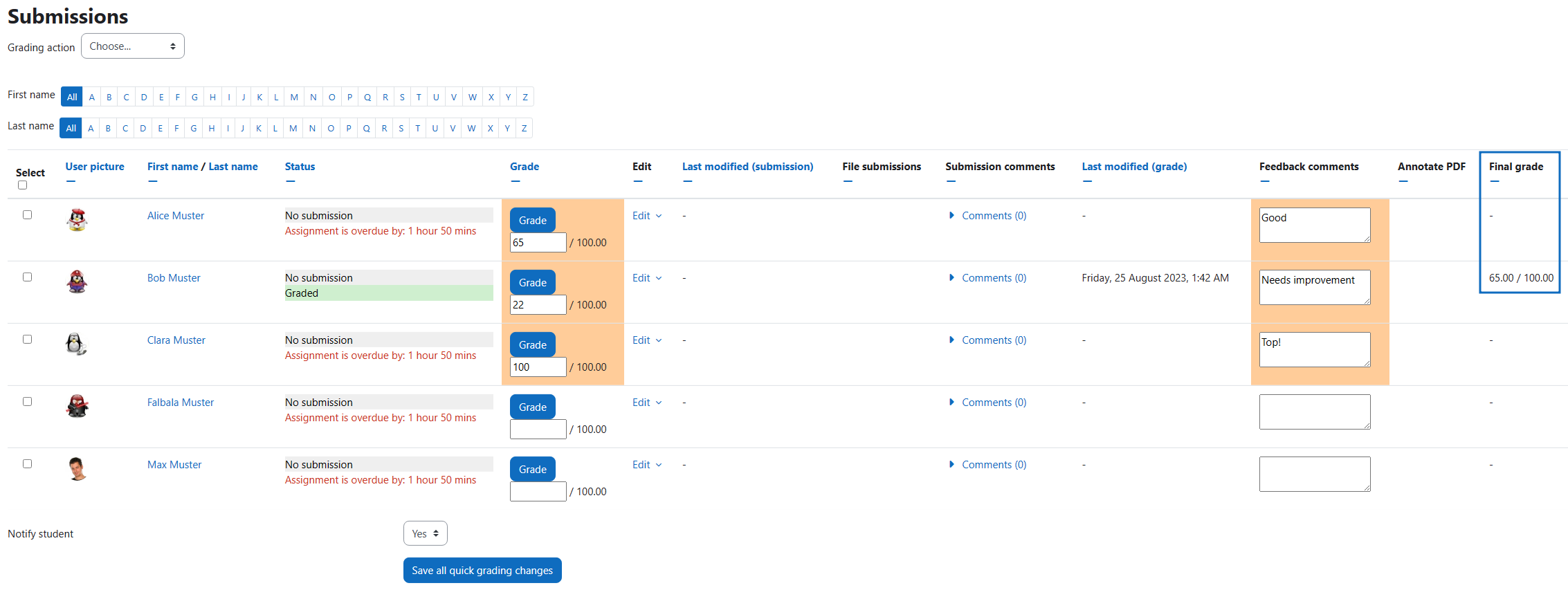
Task: Tick the select-all checkbox in header
Action: pos(22,185)
